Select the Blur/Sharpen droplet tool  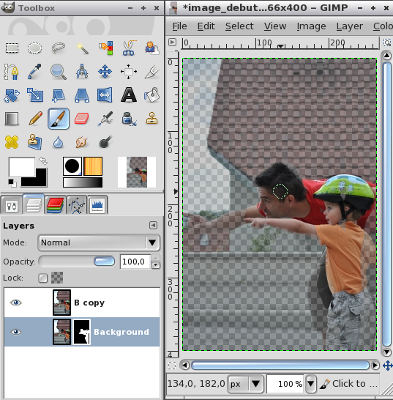point(59,143)
